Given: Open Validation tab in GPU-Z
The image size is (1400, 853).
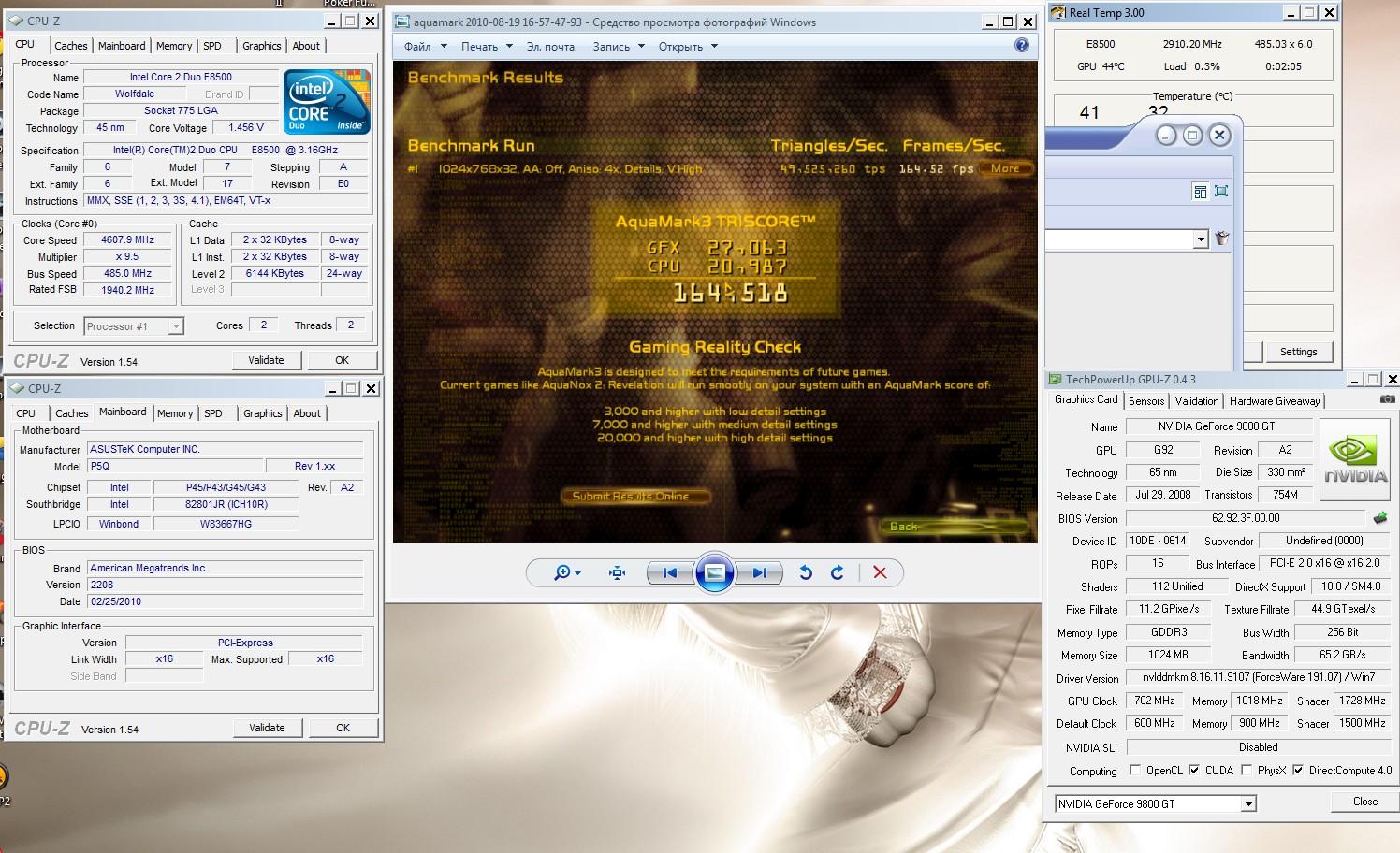Looking at the screenshot, I should click(1197, 400).
